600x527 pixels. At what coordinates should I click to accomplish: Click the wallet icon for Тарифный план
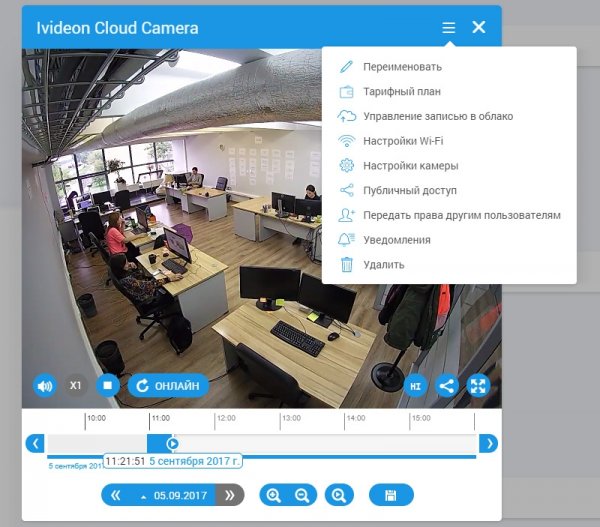pos(346,91)
